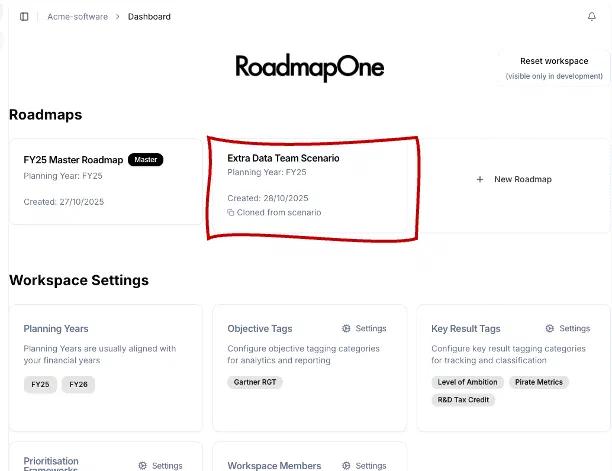Open the Extra Data Team Scenario card
This screenshot has height=471, width=612.
pyautogui.click(x=310, y=186)
